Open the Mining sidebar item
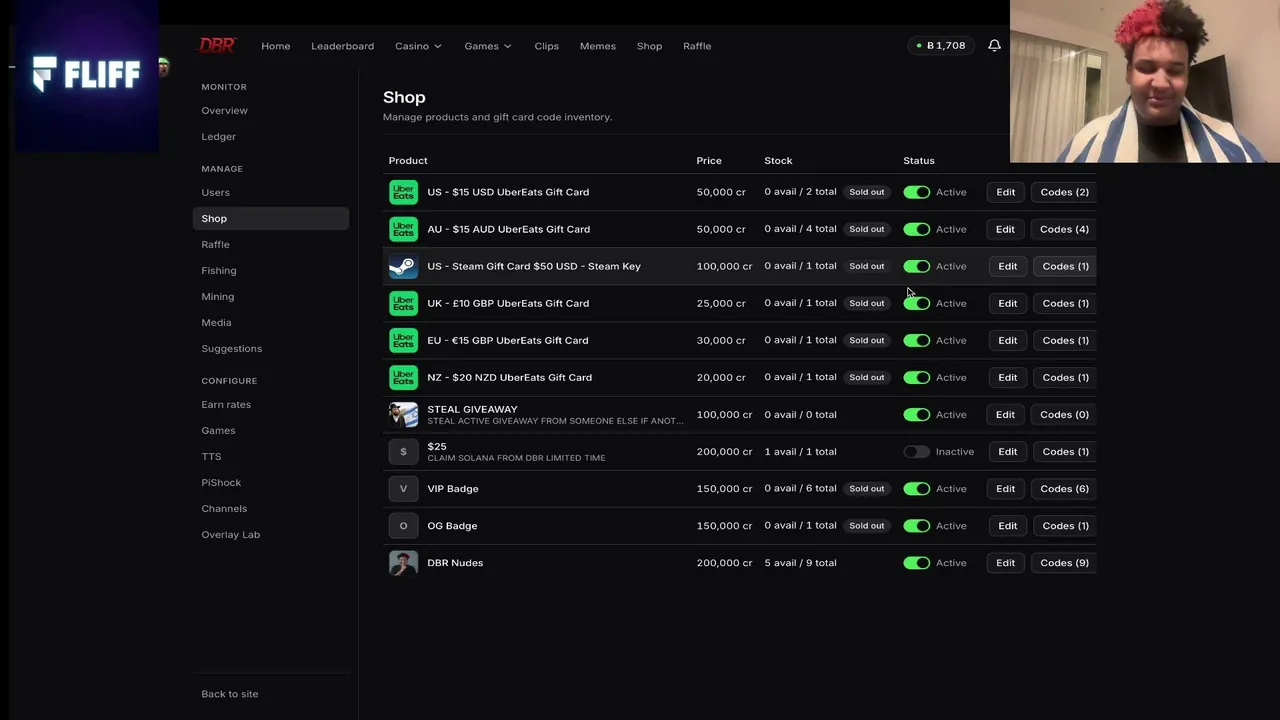Image resolution: width=1280 pixels, height=720 pixels. click(x=217, y=296)
